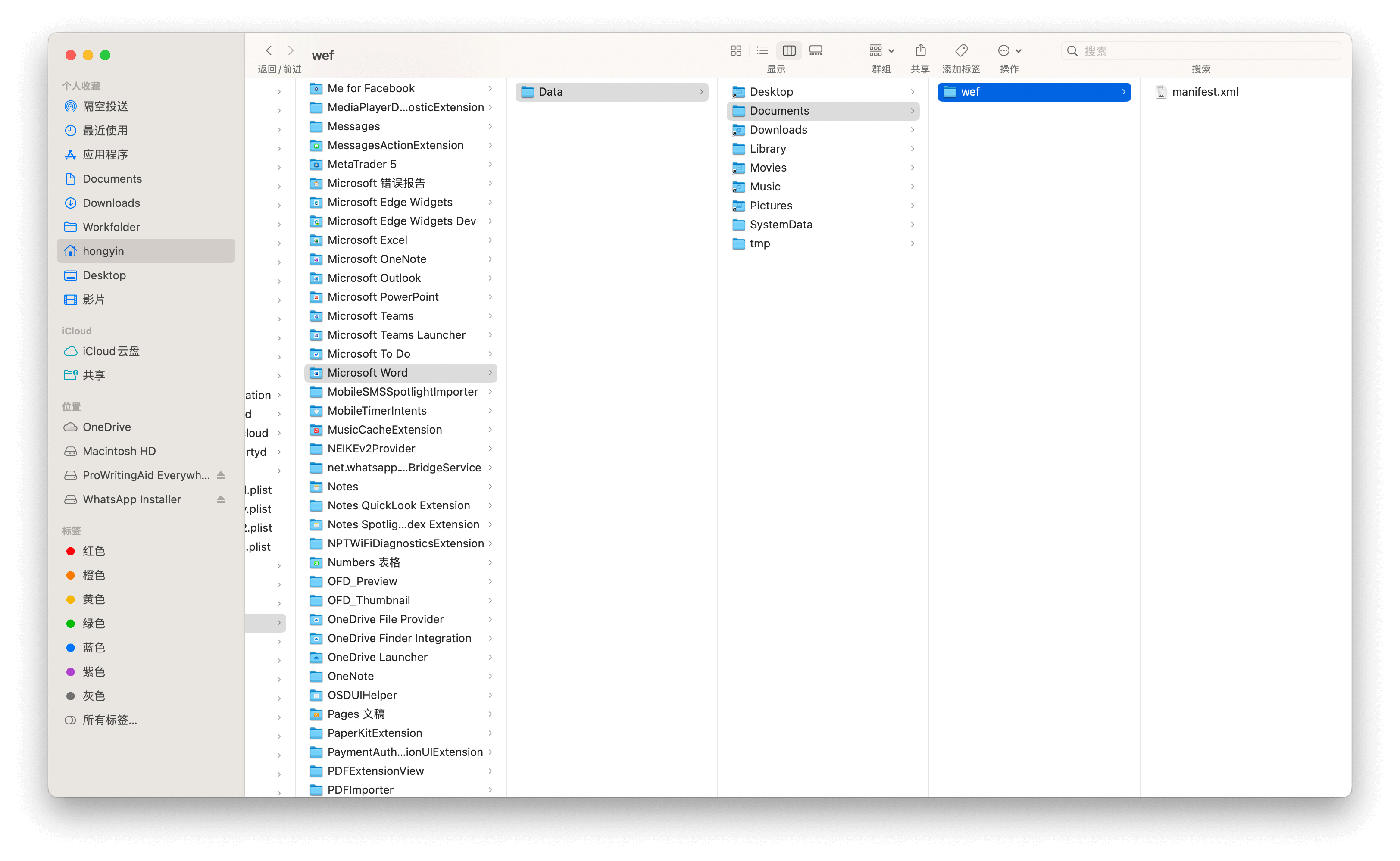The height and width of the screenshot is (861, 1400).
Task: Select the Me for Facebook folder
Action: [x=401, y=88]
